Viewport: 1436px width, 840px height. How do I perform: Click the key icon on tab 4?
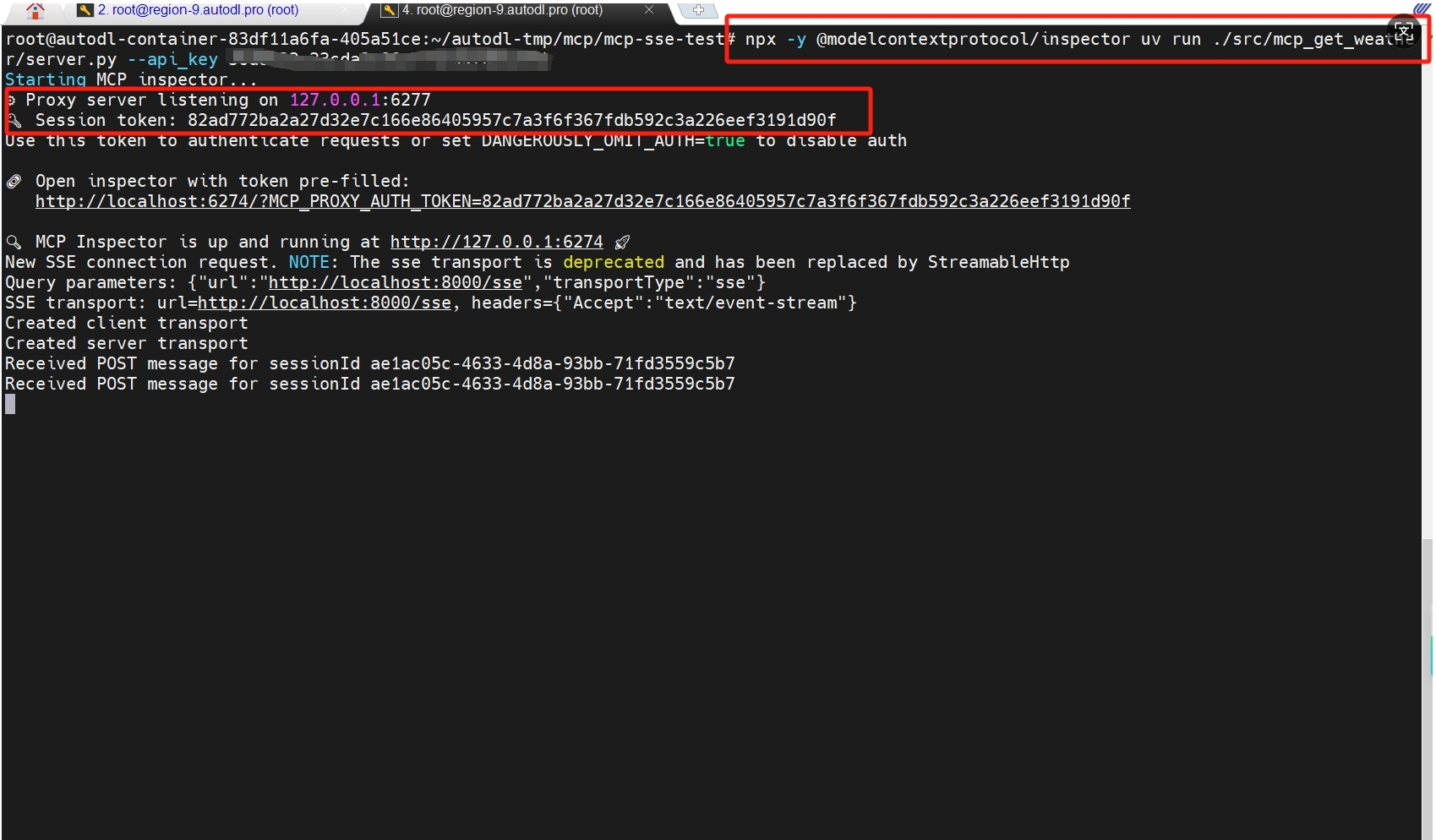pos(389,10)
